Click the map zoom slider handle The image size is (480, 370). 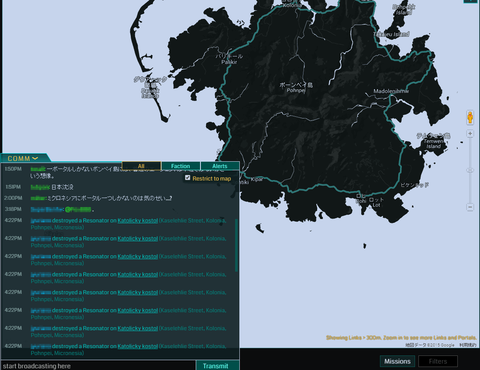pos(470,170)
